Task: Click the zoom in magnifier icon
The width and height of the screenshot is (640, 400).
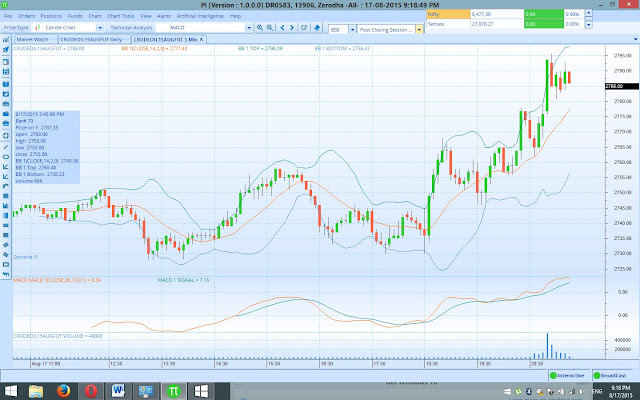Action: click(x=260, y=28)
